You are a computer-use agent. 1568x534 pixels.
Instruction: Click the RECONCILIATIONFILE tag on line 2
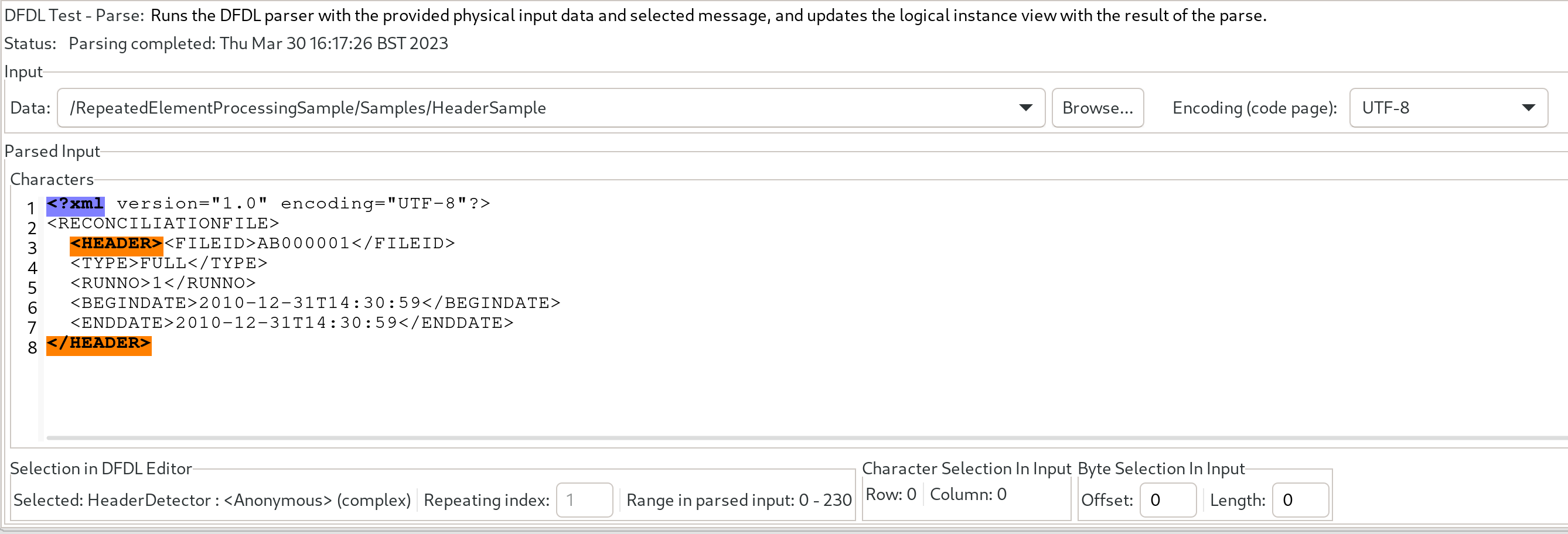(164, 223)
